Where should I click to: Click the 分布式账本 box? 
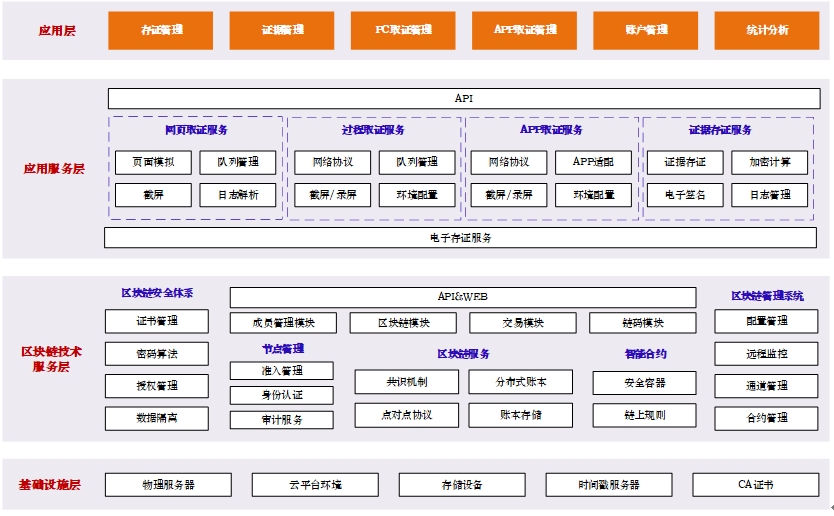point(521,382)
